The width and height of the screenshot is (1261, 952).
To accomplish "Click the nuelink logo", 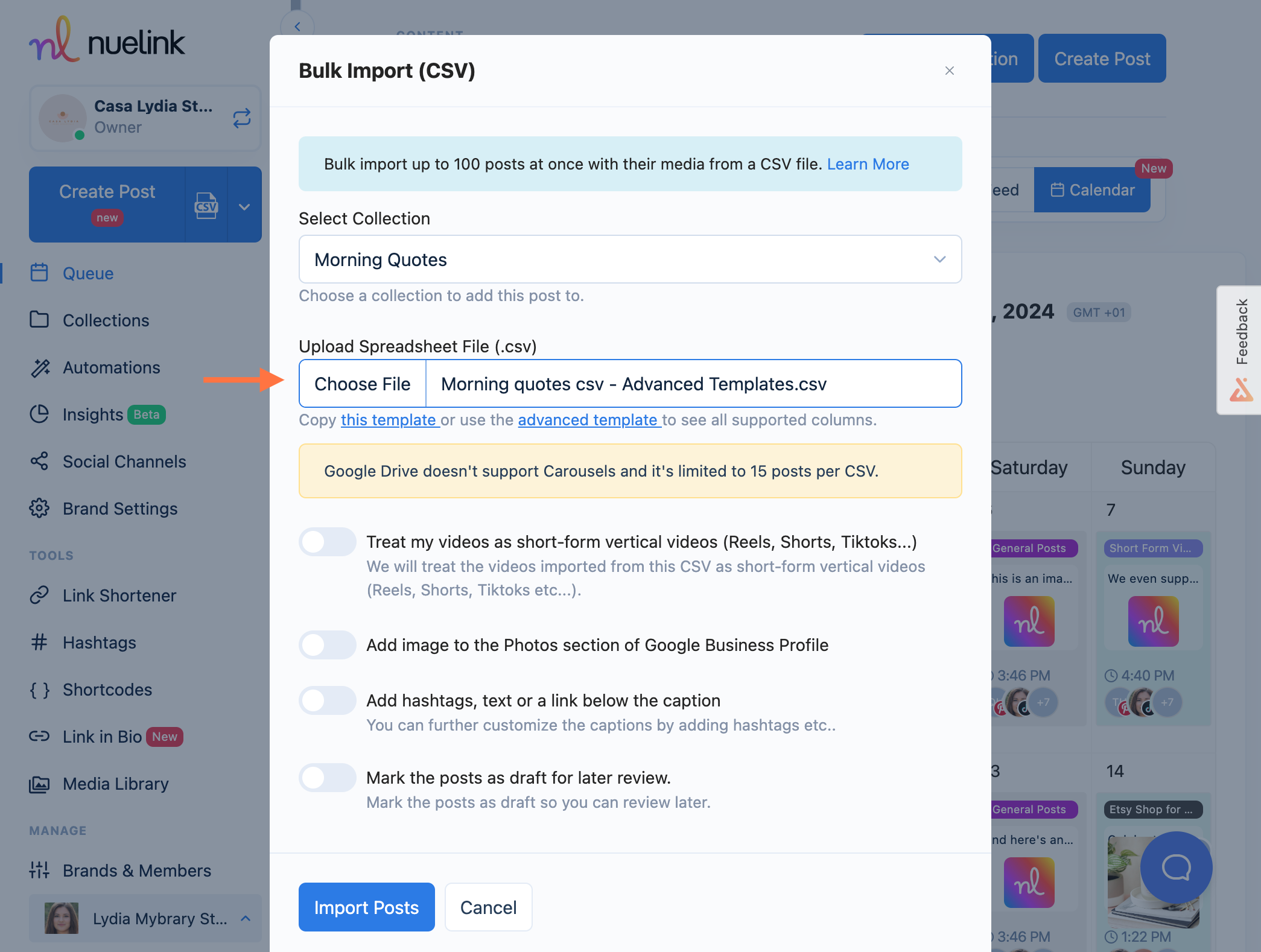I will click(107, 40).
